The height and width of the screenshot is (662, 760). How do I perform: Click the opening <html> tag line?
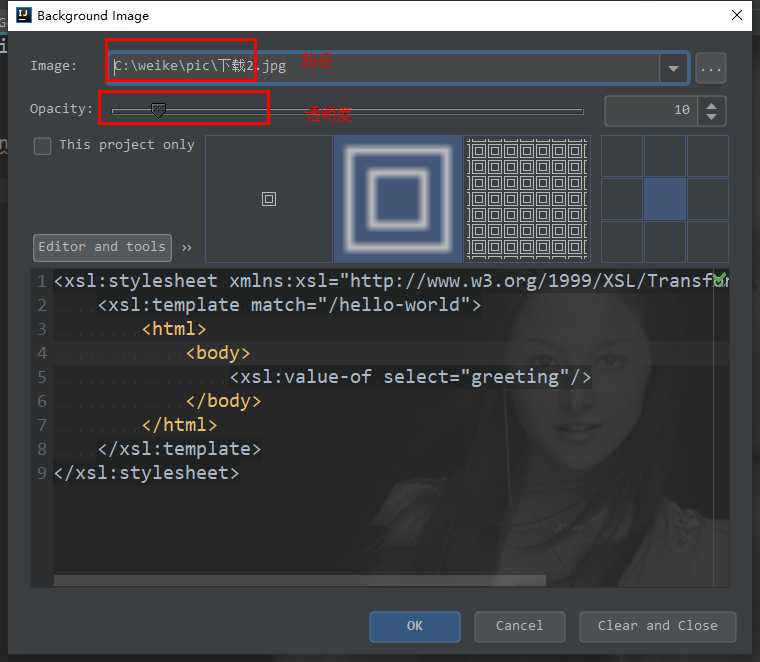pyautogui.click(x=174, y=329)
